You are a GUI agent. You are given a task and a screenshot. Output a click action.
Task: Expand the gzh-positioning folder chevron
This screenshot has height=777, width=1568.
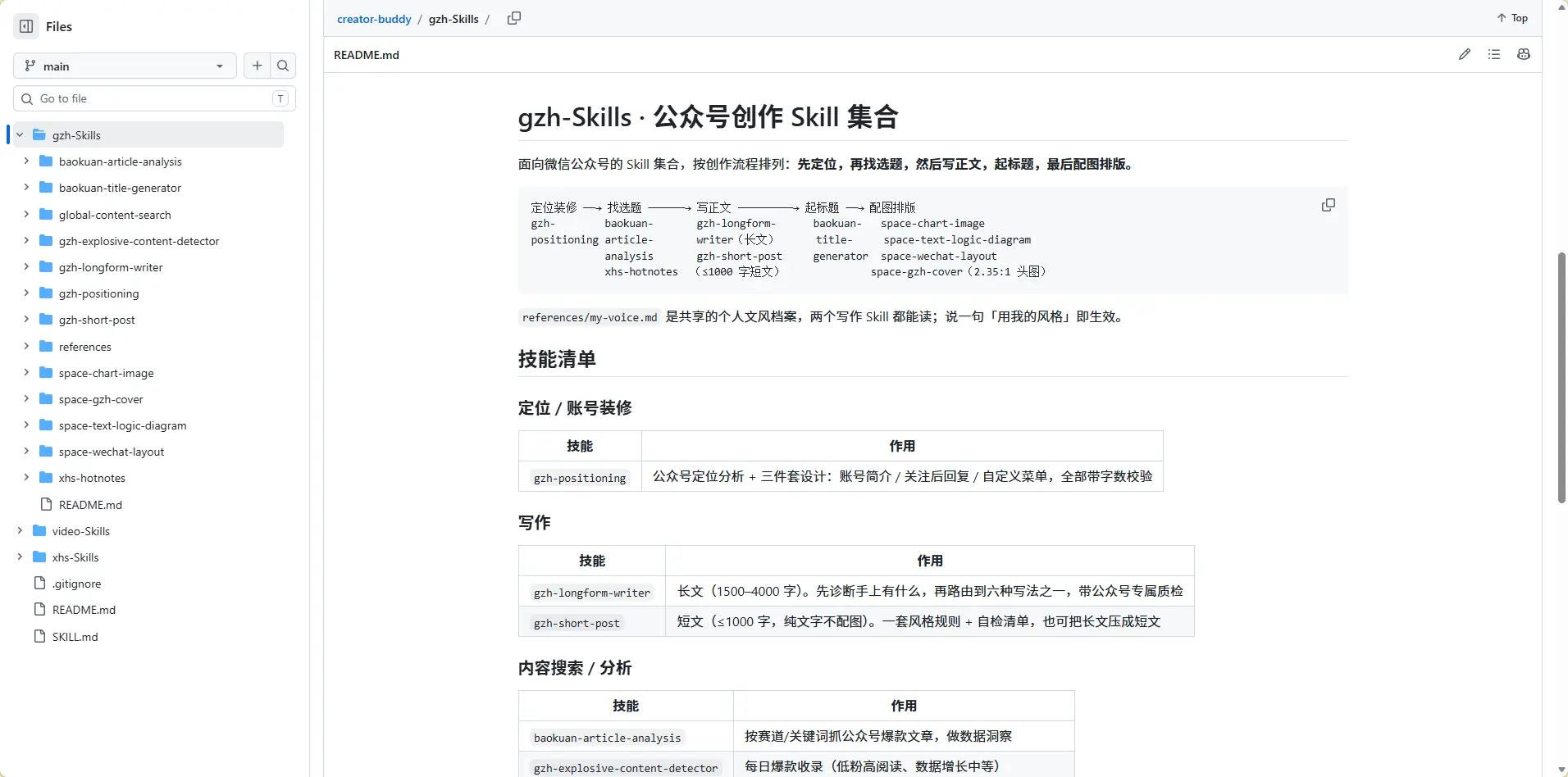click(x=26, y=293)
